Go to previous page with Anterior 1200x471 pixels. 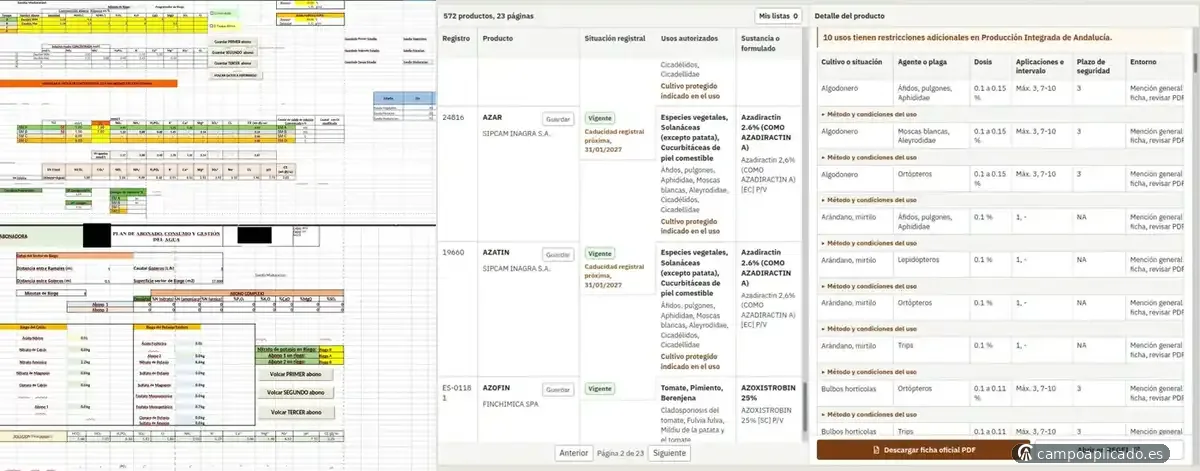(574, 453)
